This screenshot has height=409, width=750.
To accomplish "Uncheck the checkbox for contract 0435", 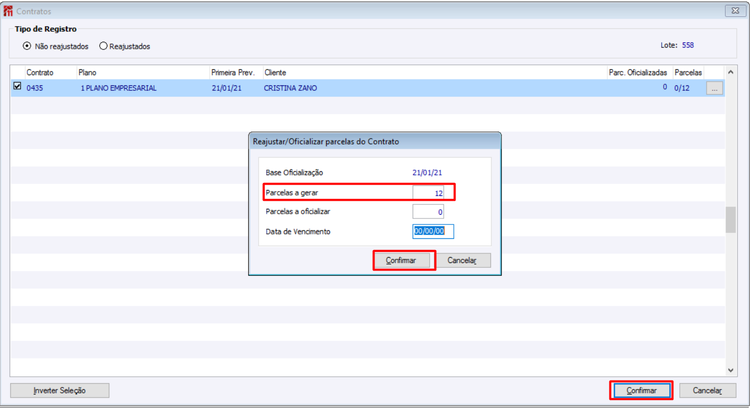I will click(x=17, y=86).
